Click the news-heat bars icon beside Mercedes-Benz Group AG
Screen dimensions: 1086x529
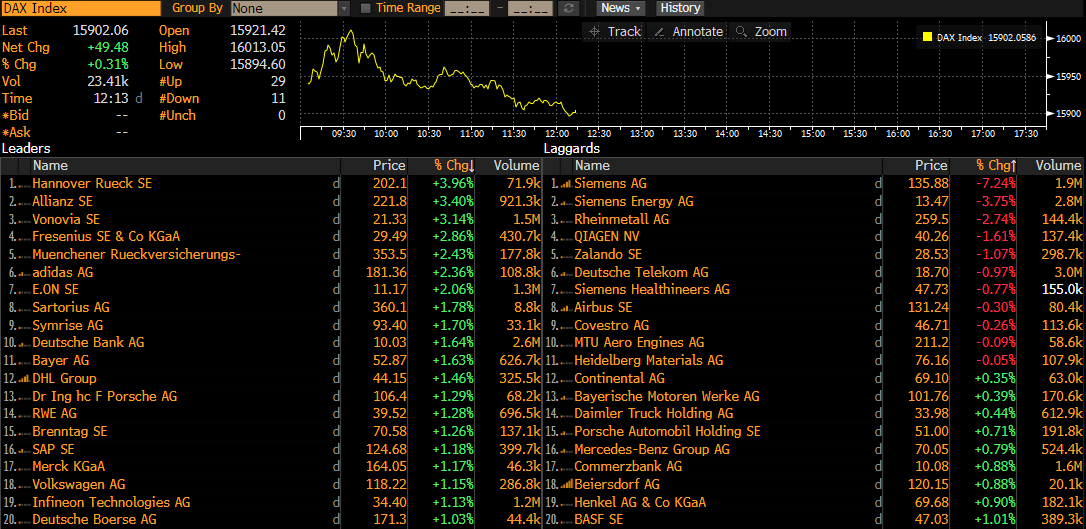[565, 449]
